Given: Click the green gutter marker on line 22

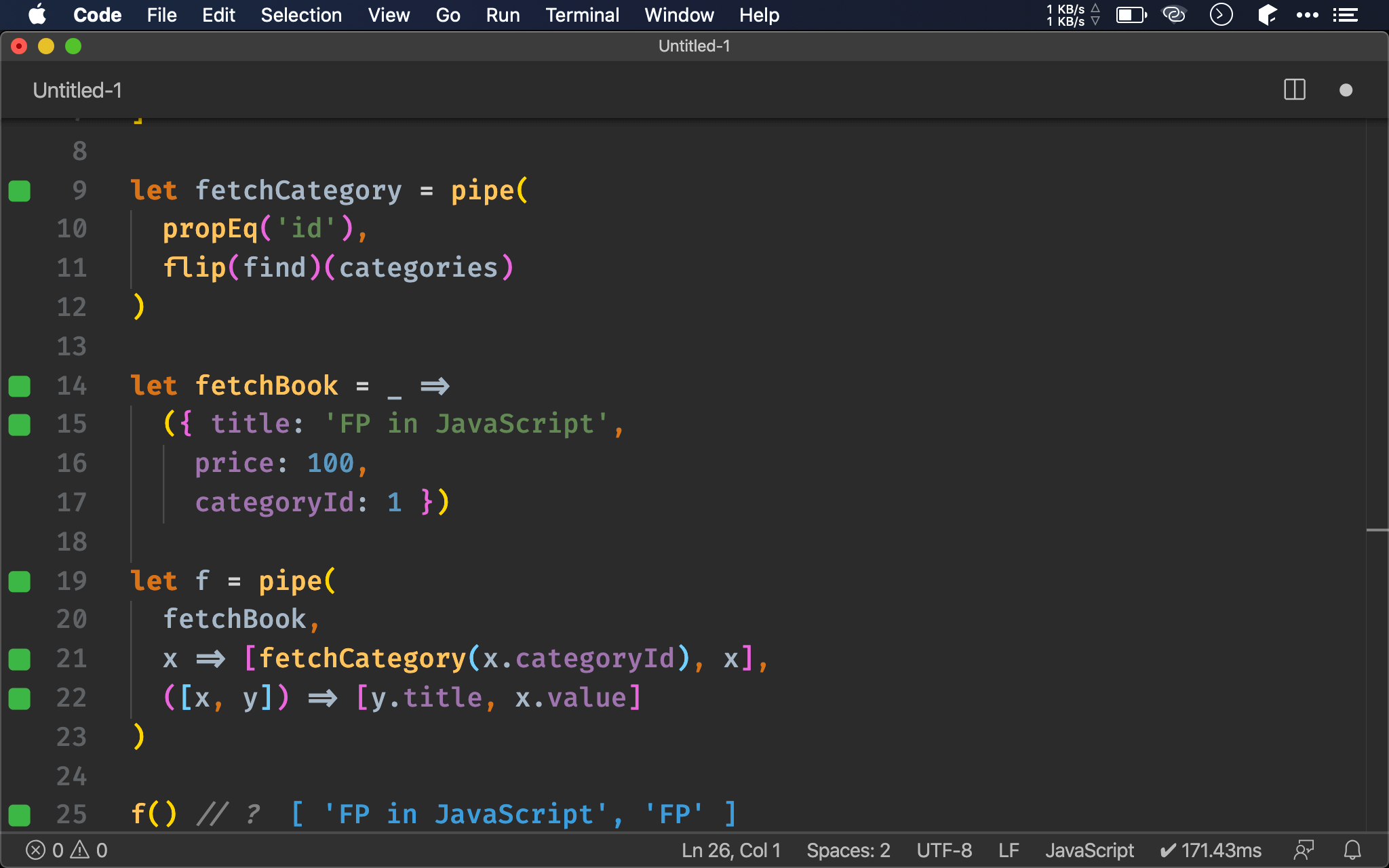Looking at the screenshot, I should pos(20,698).
